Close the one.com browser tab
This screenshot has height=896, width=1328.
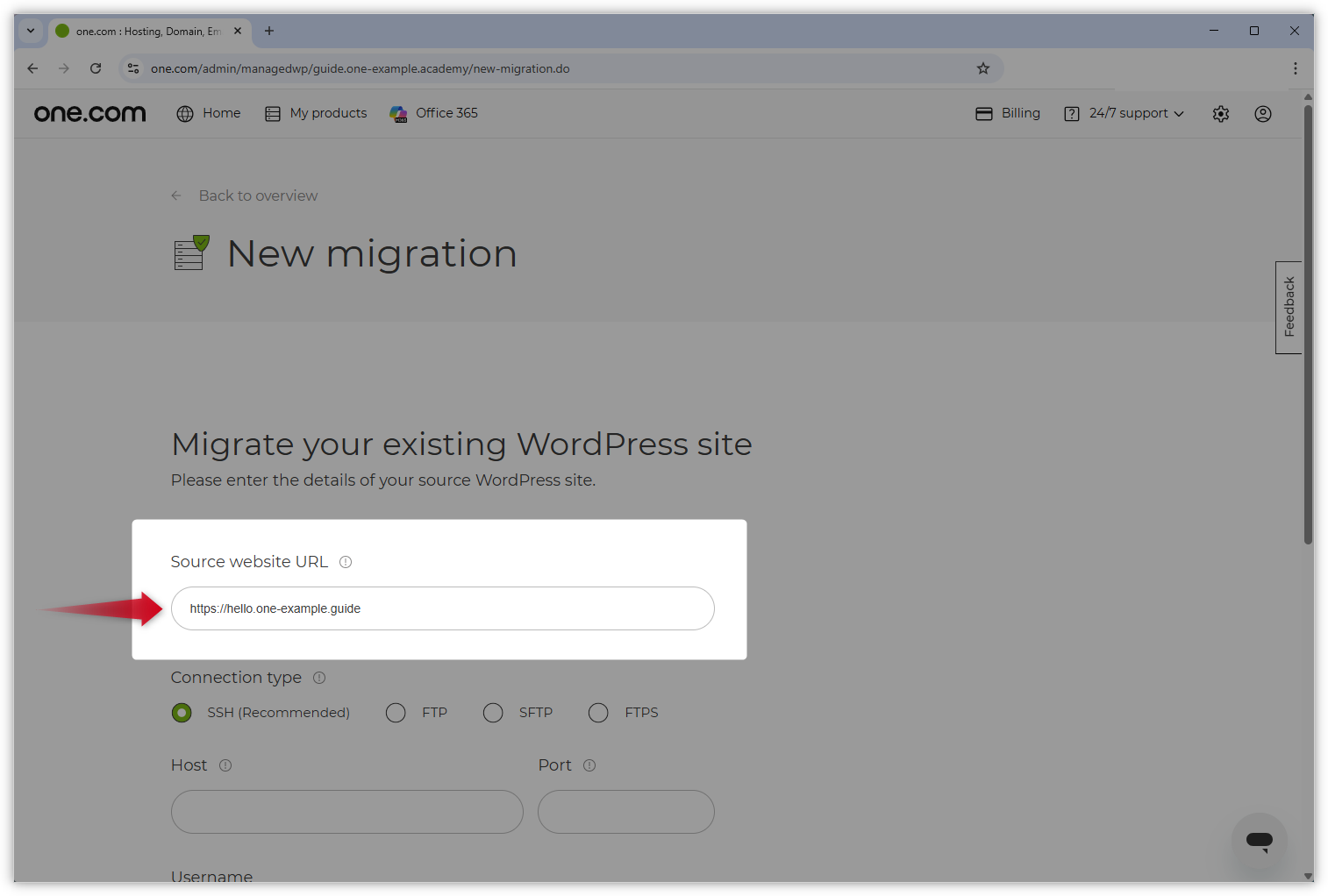pyautogui.click(x=238, y=31)
